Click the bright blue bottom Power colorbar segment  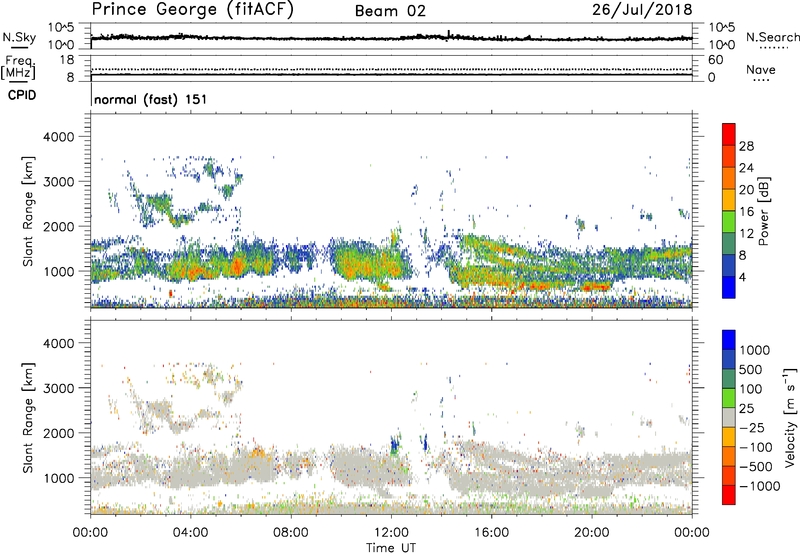coord(729,287)
